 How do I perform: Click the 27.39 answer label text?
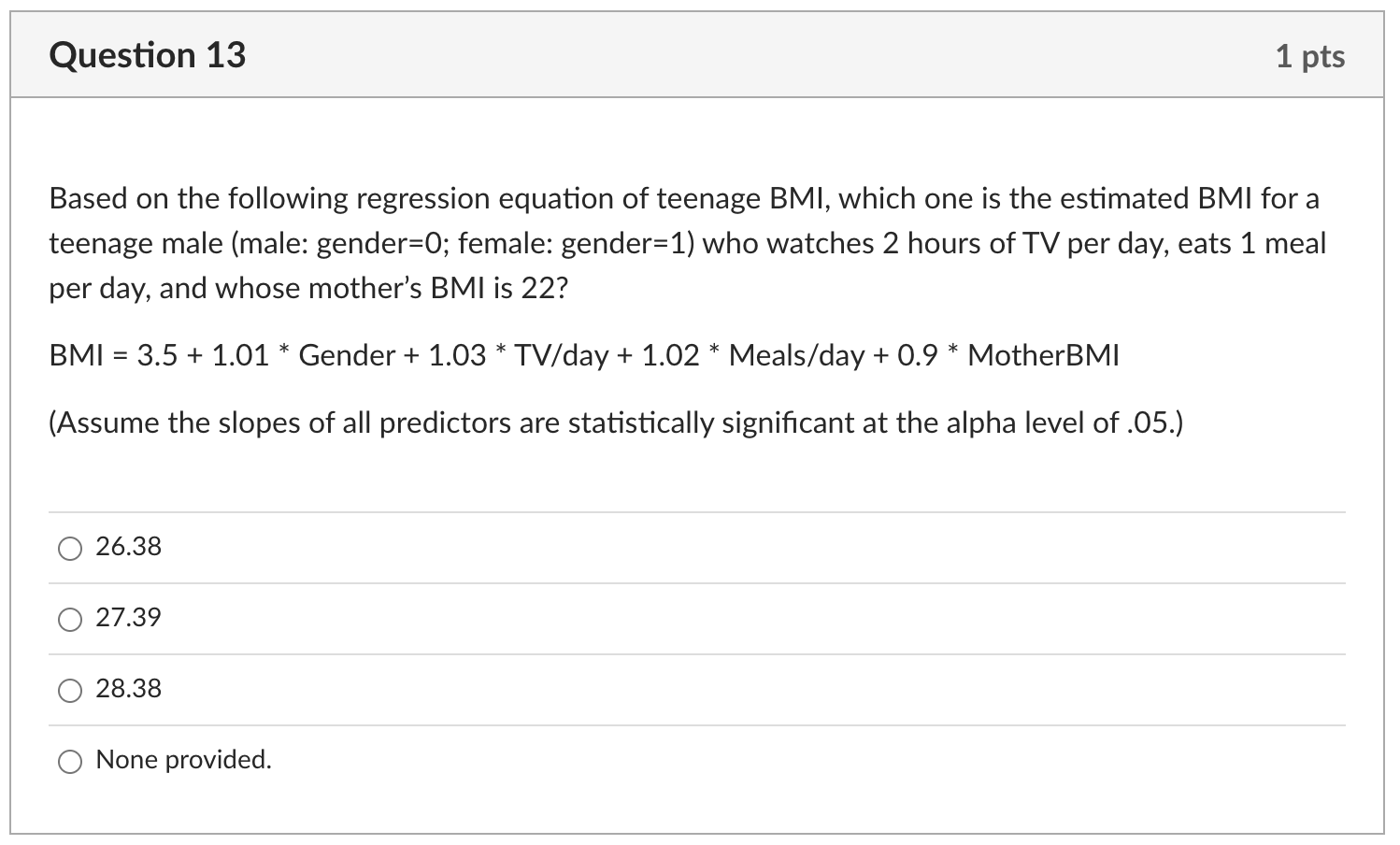128,618
